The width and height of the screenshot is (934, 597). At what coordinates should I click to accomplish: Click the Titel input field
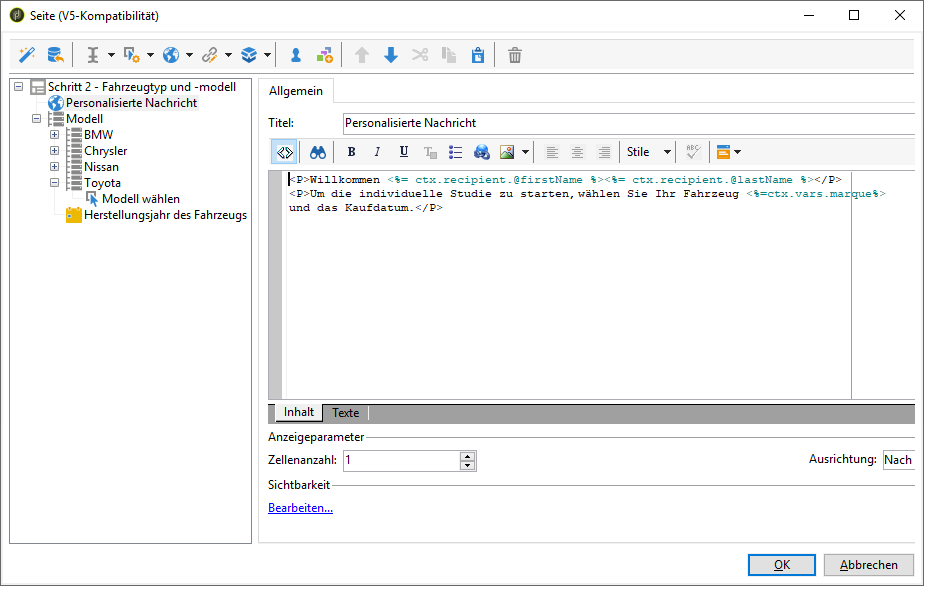click(x=625, y=123)
